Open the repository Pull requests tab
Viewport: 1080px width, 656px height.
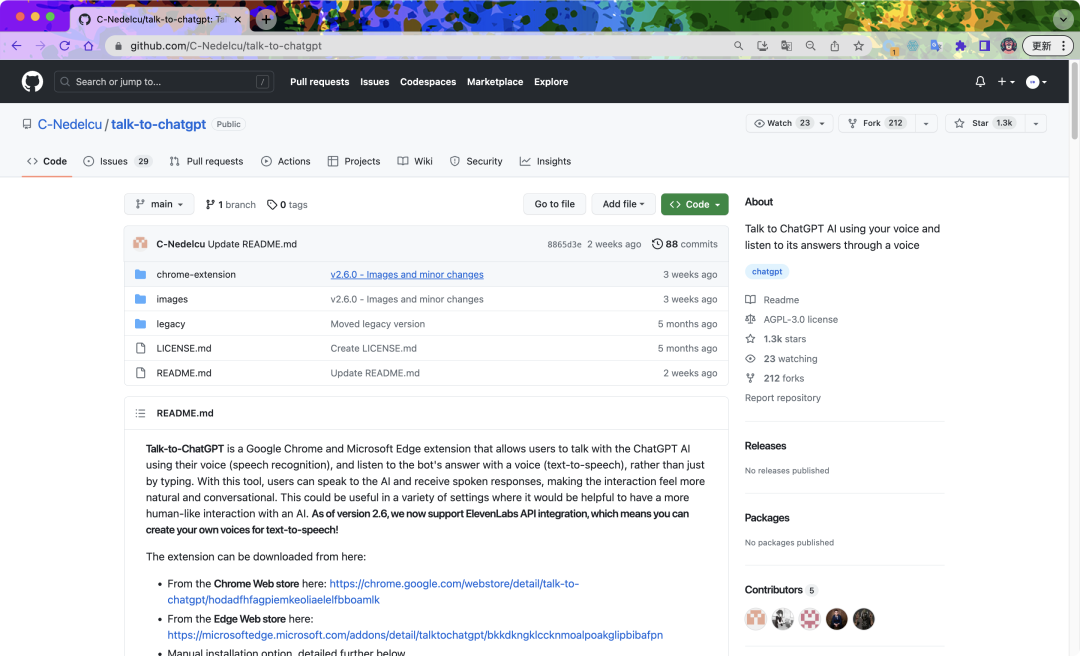207,161
